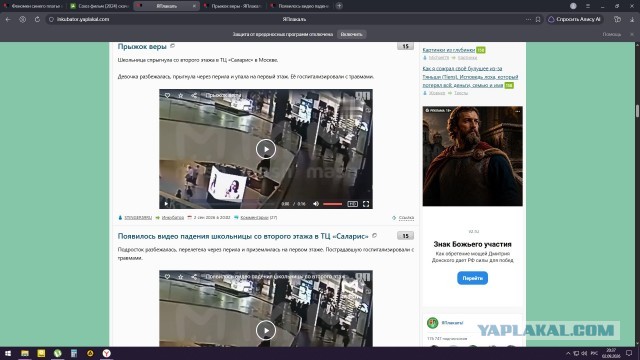
Task: Open browser downloads icon
Action: (x=632, y=19)
